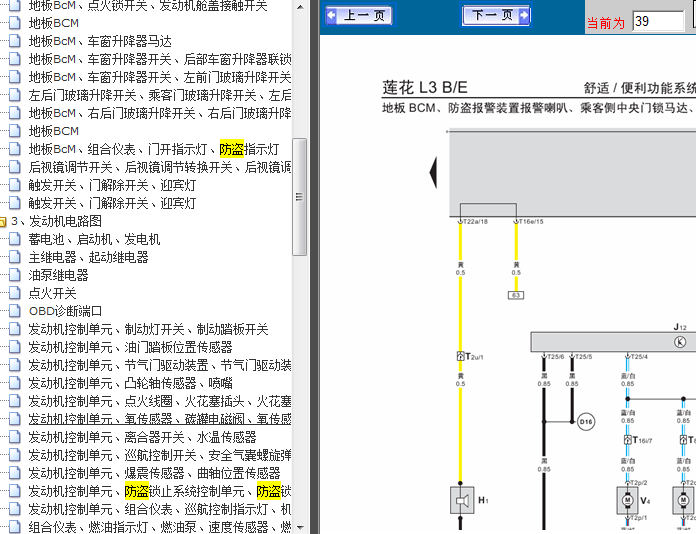Viewport: 696px width, 534px height.
Task: Go to previous page with 上一页 button
Action: (359, 15)
